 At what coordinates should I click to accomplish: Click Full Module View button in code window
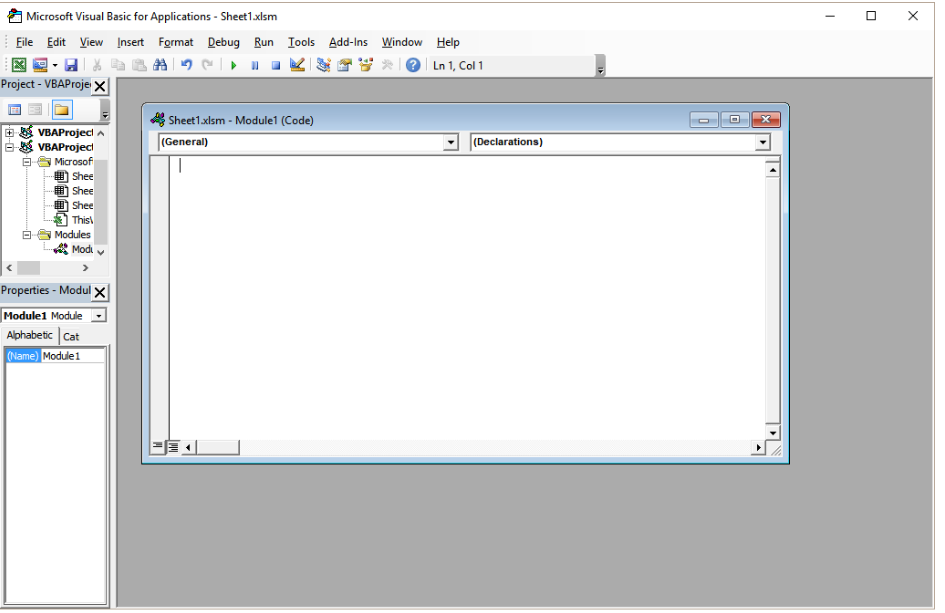173,447
